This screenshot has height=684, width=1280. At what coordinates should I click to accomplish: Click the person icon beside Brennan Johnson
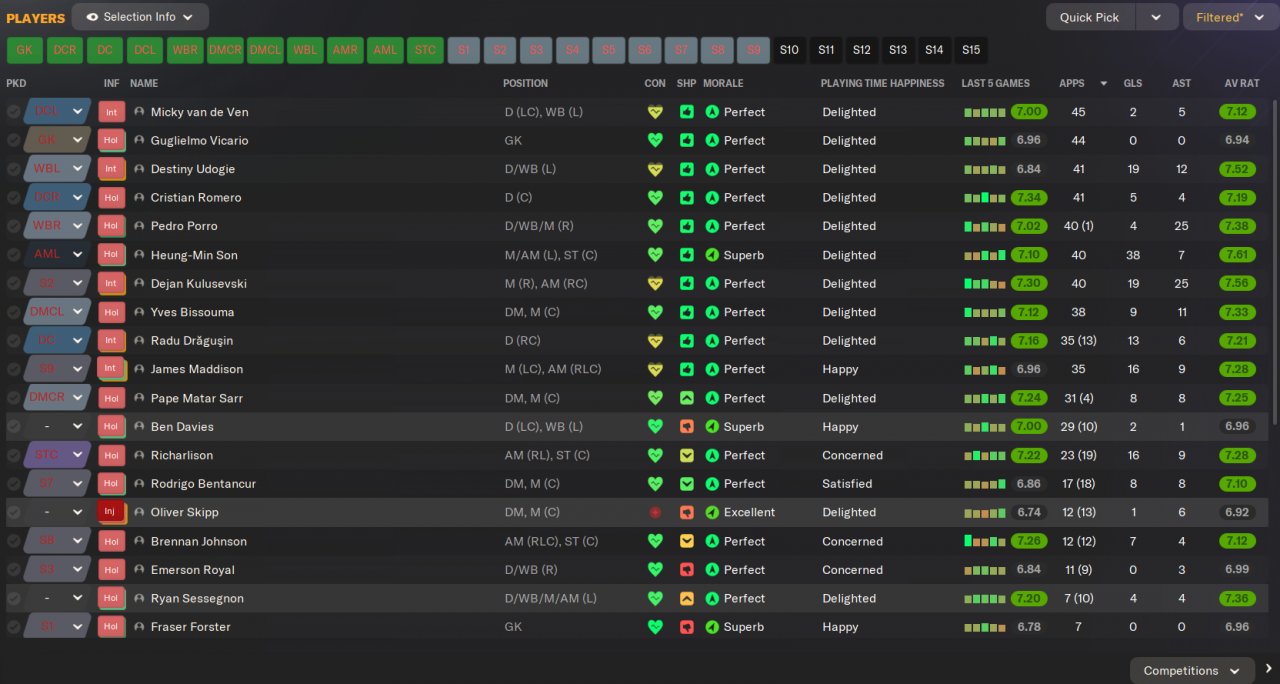coord(139,541)
